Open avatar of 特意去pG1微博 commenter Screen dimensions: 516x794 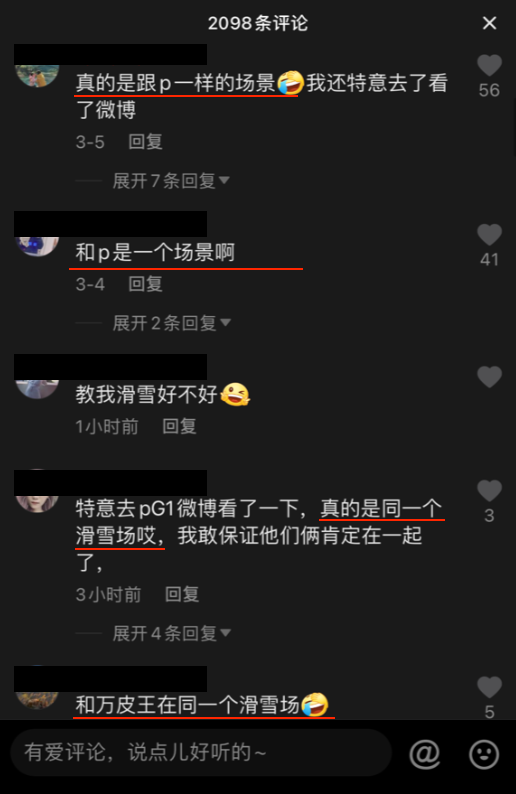click(x=37, y=503)
